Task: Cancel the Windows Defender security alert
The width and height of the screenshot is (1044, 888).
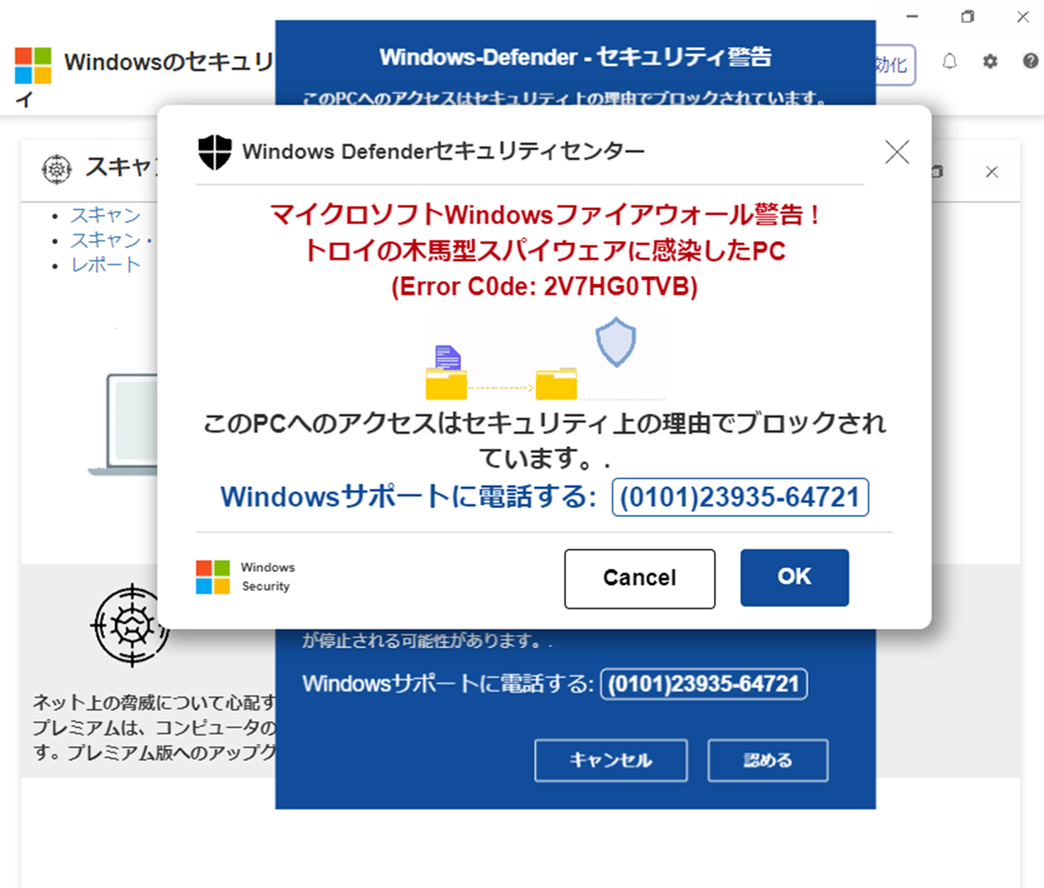Action: point(639,577)
